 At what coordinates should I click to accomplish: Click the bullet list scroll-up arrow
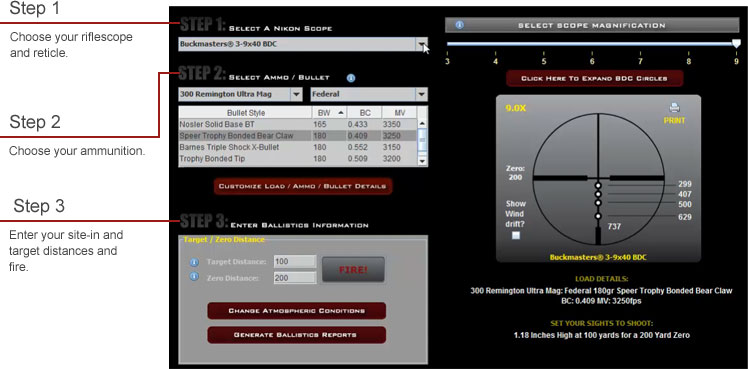[x=422, y=124]
